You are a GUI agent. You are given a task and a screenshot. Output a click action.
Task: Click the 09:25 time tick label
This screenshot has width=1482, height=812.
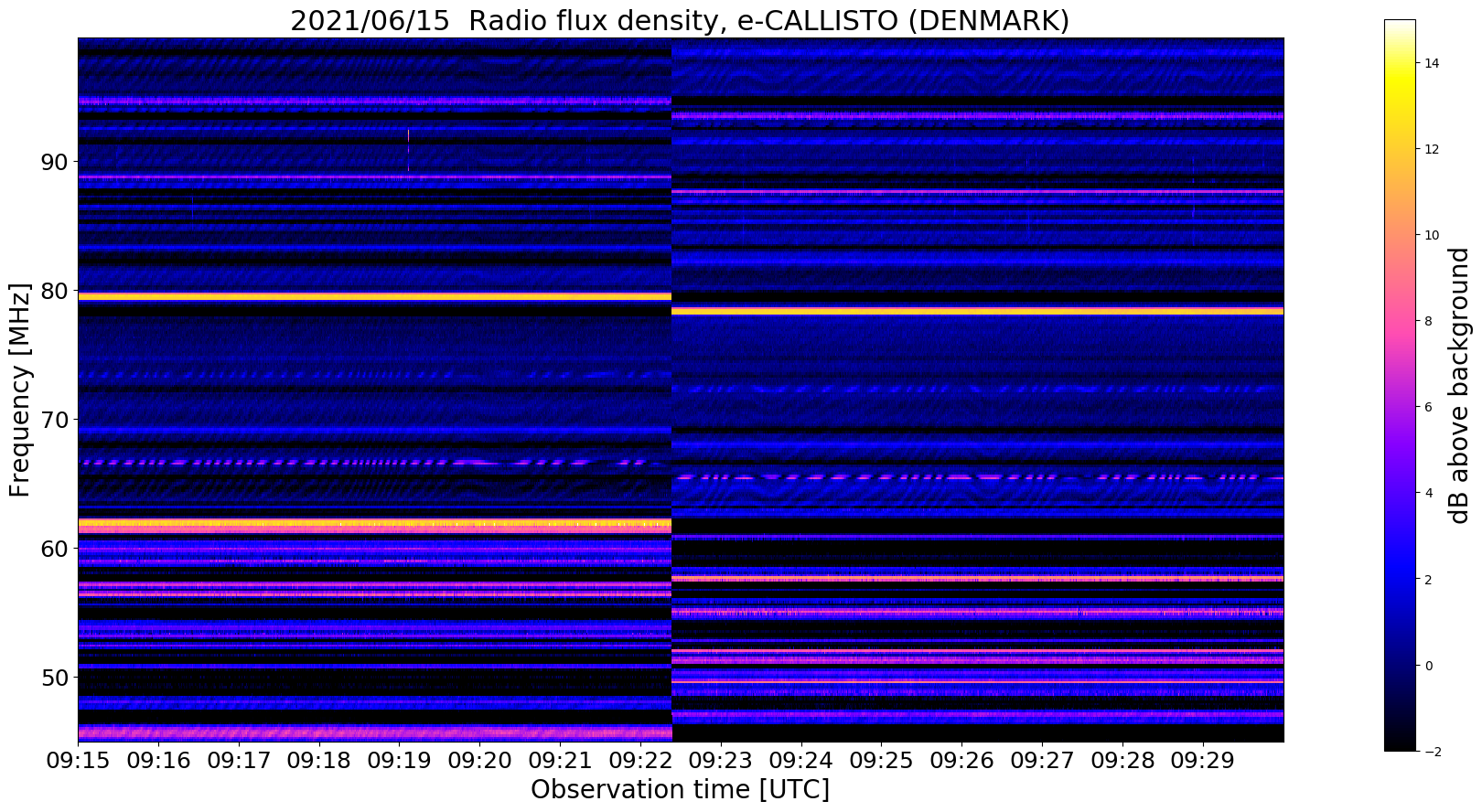pos(882,760)
